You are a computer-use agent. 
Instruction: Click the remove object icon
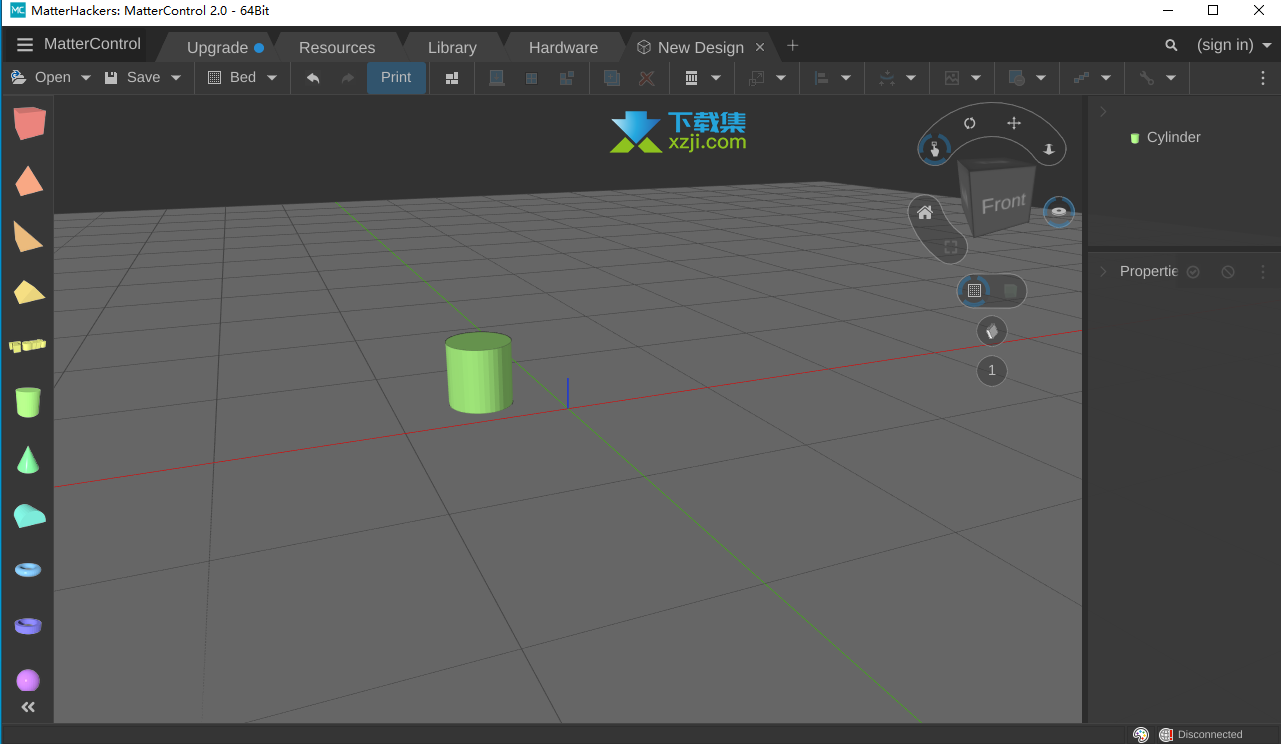pos(647,77)
